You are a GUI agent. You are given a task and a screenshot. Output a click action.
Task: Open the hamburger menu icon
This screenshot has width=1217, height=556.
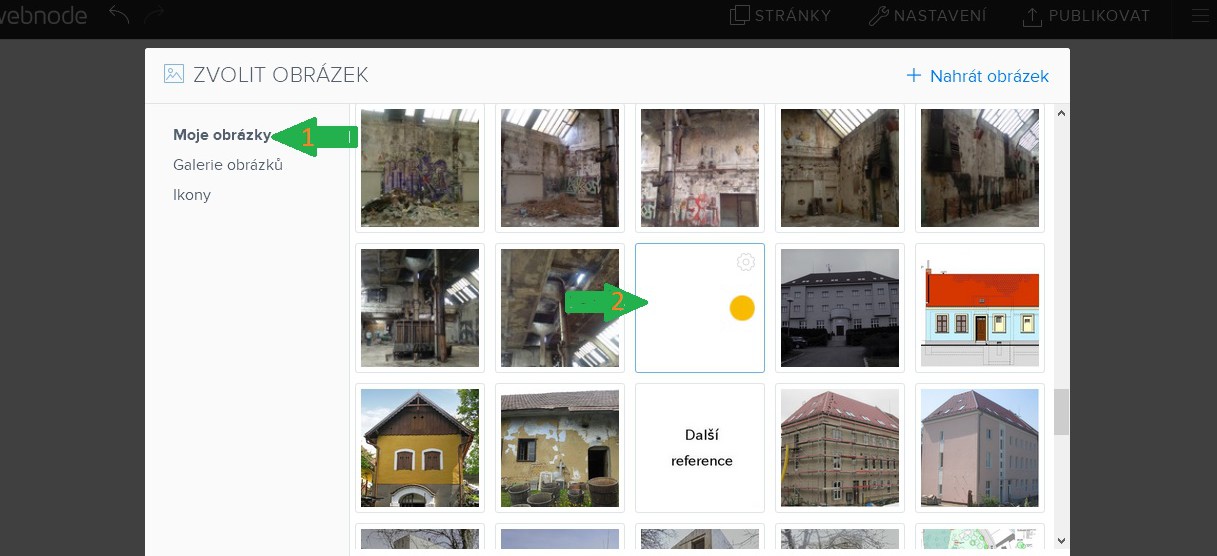(1202, 16)
